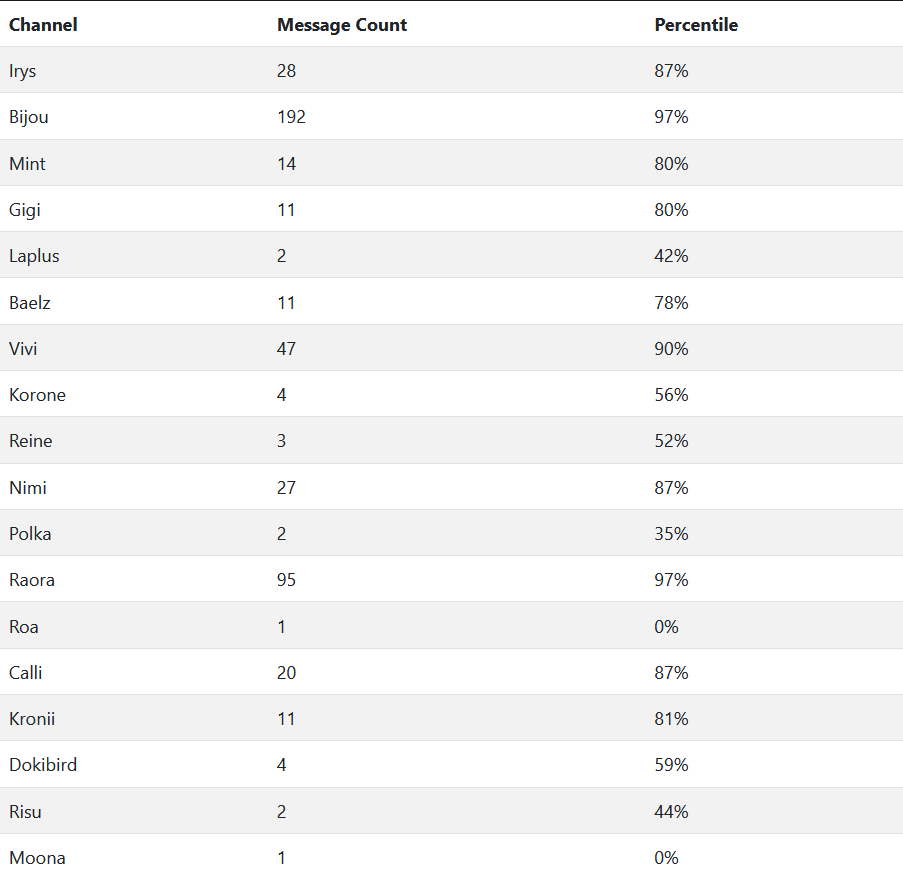Click Reine's 52% percentile value
Viewport: 903px width, 879px height.
(671, 441)
